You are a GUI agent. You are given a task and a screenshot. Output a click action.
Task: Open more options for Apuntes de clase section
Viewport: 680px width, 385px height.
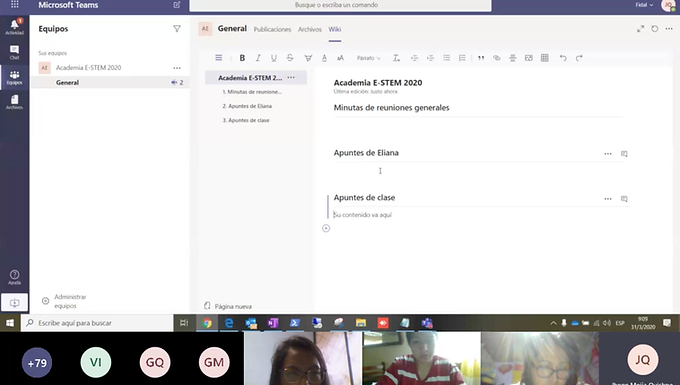[608, 199]
